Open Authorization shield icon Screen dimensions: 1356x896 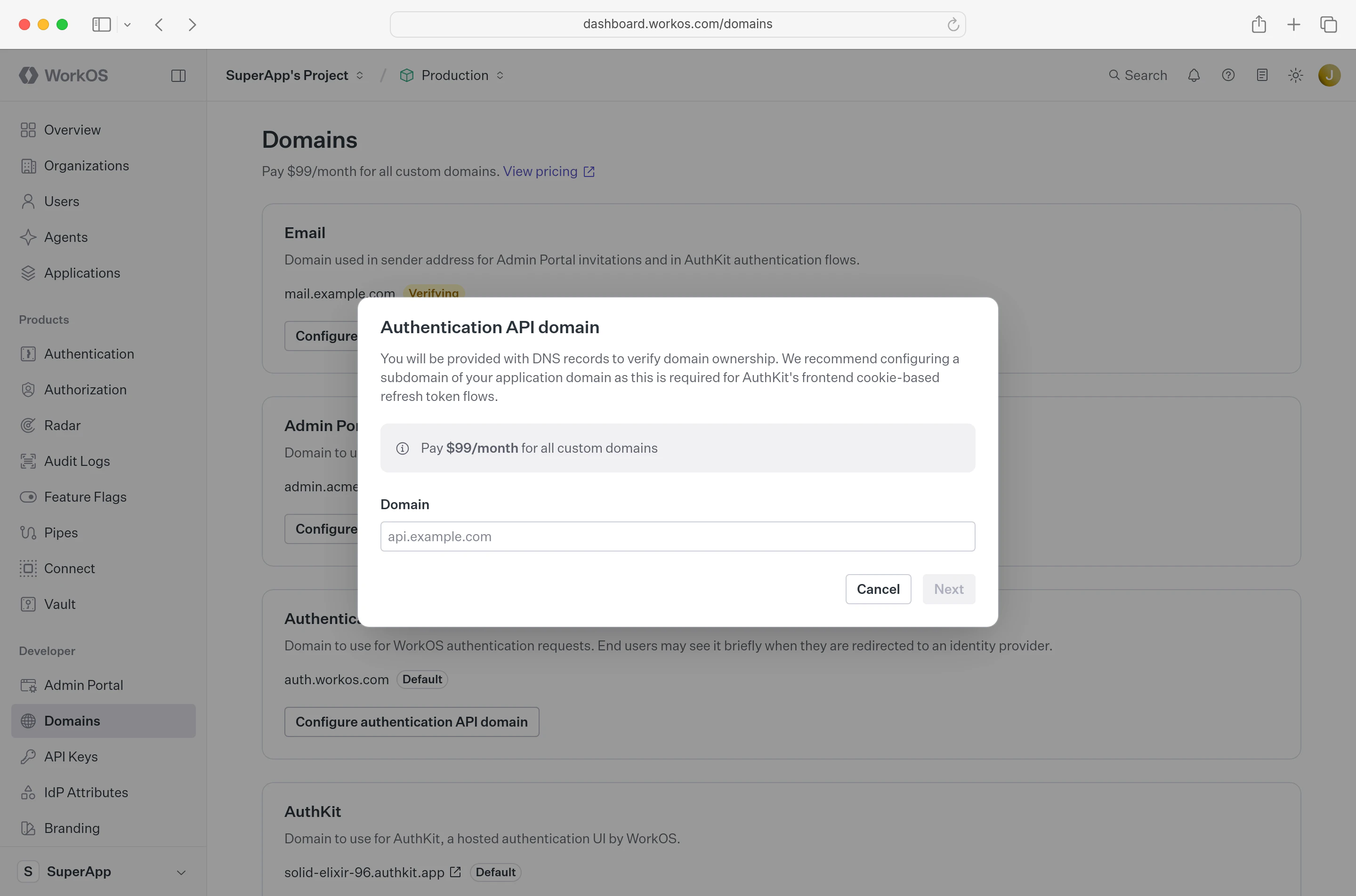click(x=28, y=390)
